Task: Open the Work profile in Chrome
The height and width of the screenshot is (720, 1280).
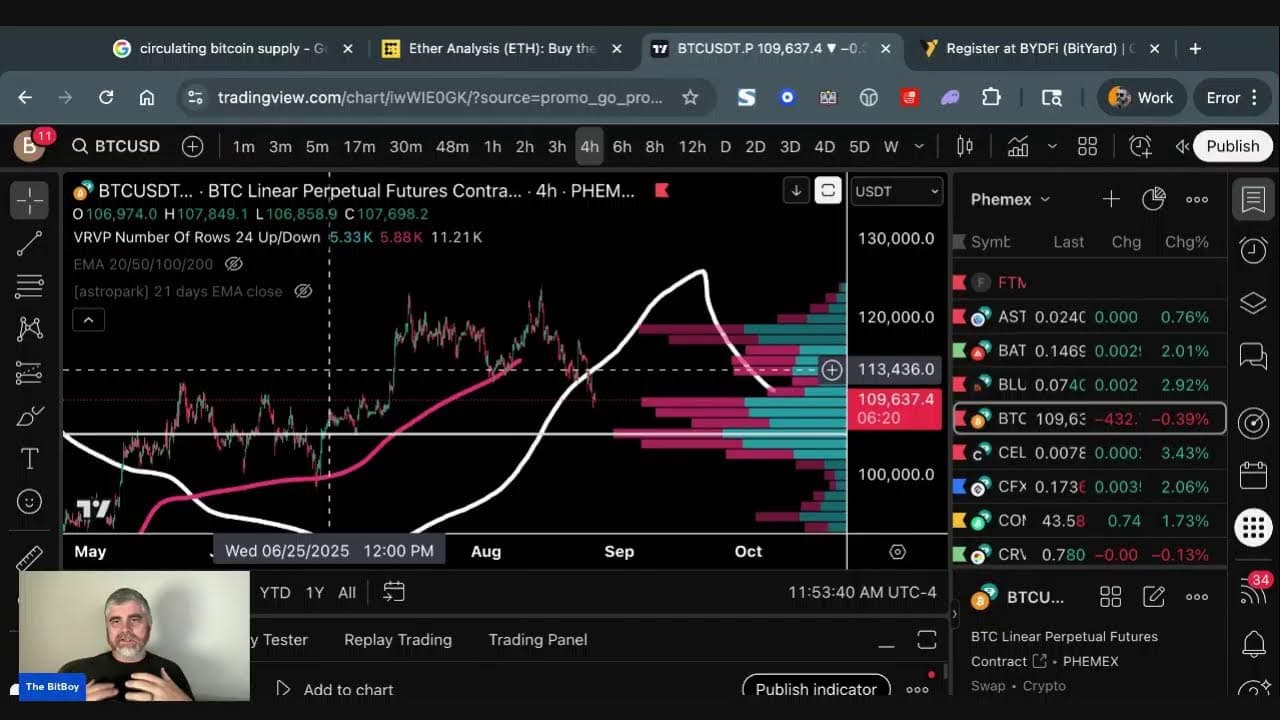Action: pyautogui.click(x=1142, y=97)
